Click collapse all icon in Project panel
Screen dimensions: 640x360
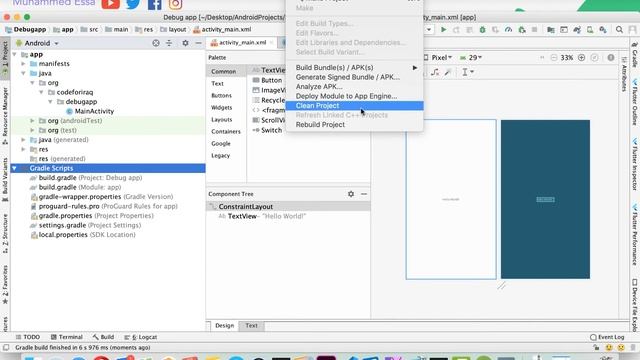pyautogui.click(x=169, y=43)
